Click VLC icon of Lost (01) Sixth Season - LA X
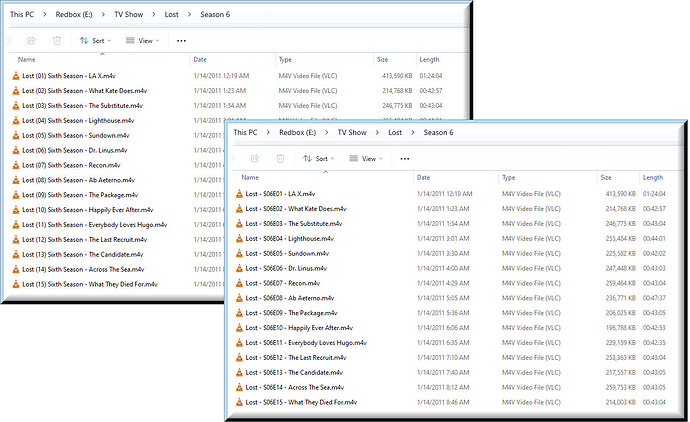This screenshot has width=690, height=422. coord(16,76)
